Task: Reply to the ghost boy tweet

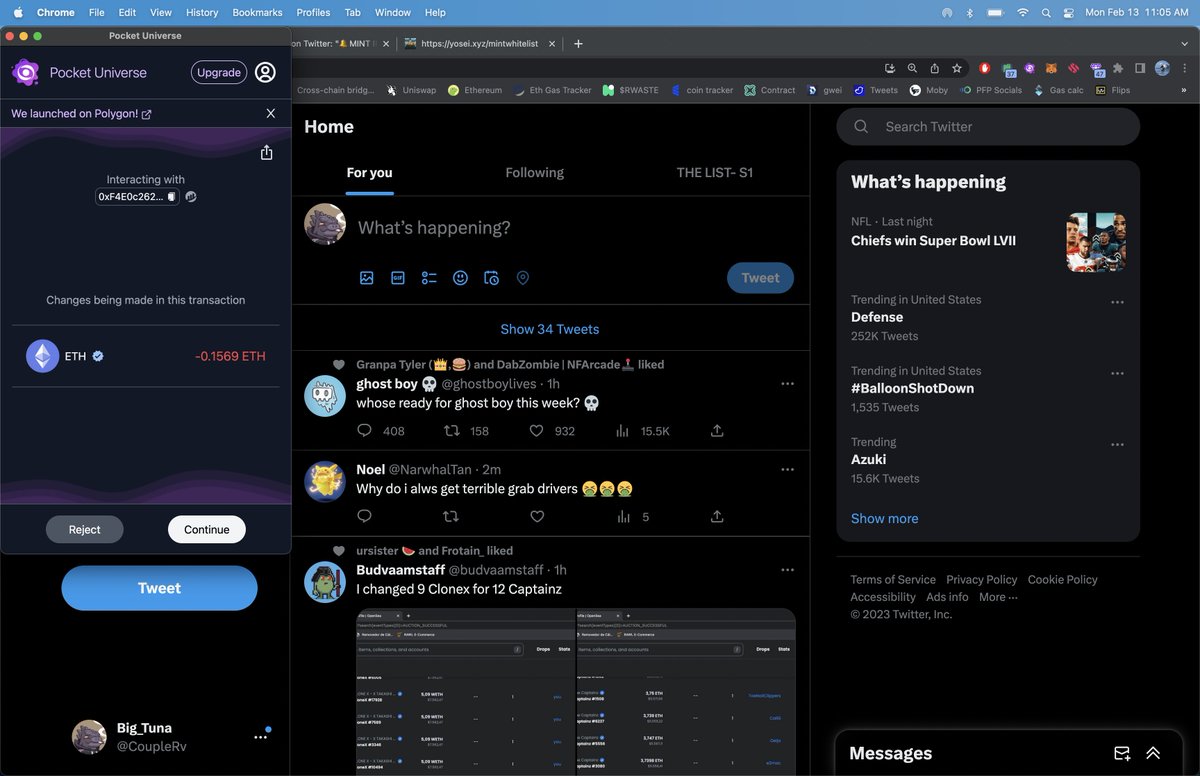Action: (364, 431)
